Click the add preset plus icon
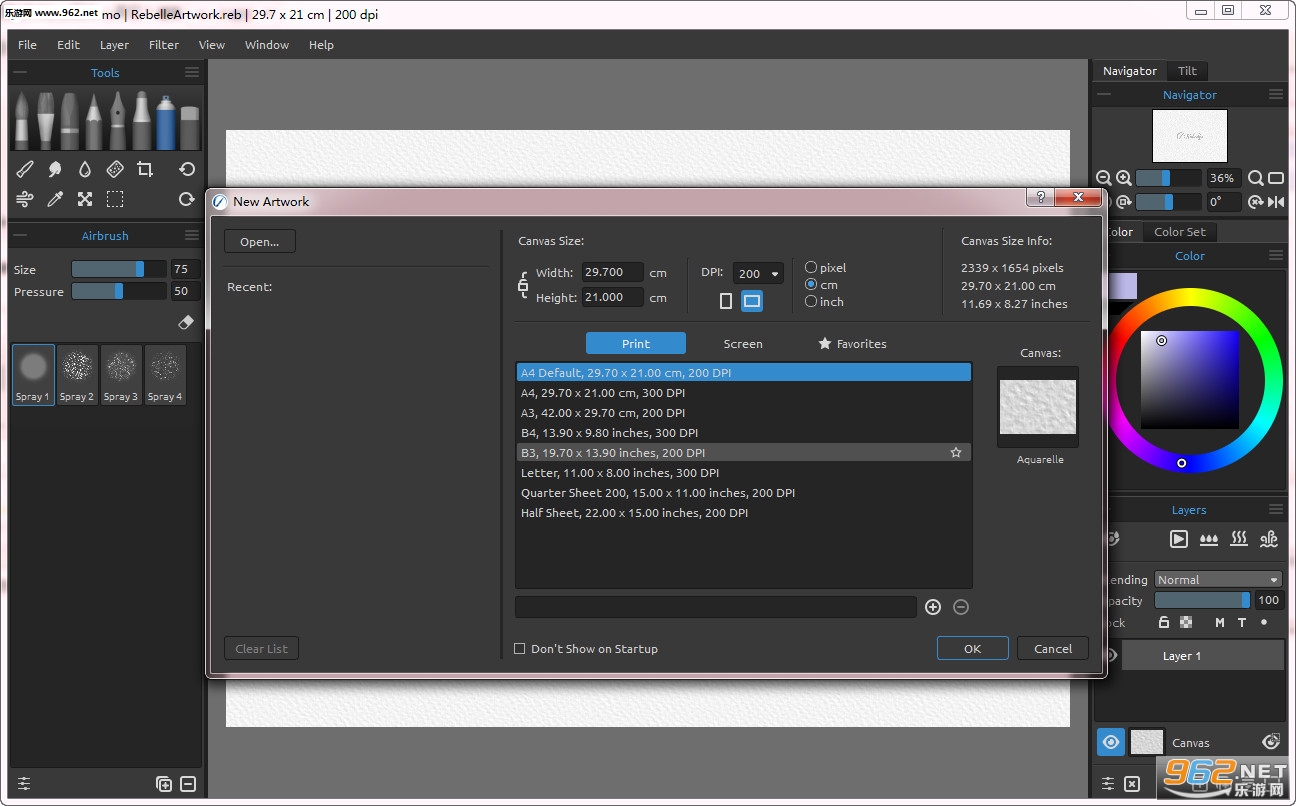1296x806 pixels. [x=933, y=607]
